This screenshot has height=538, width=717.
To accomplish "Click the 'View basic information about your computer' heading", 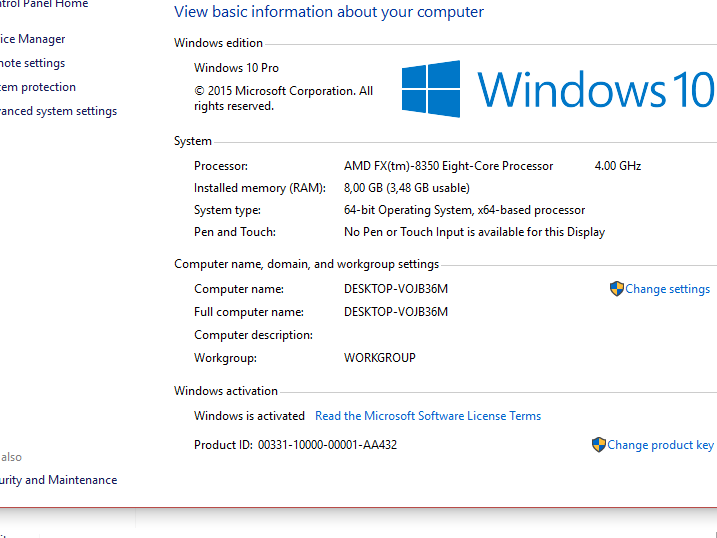I will click(329, 12).
